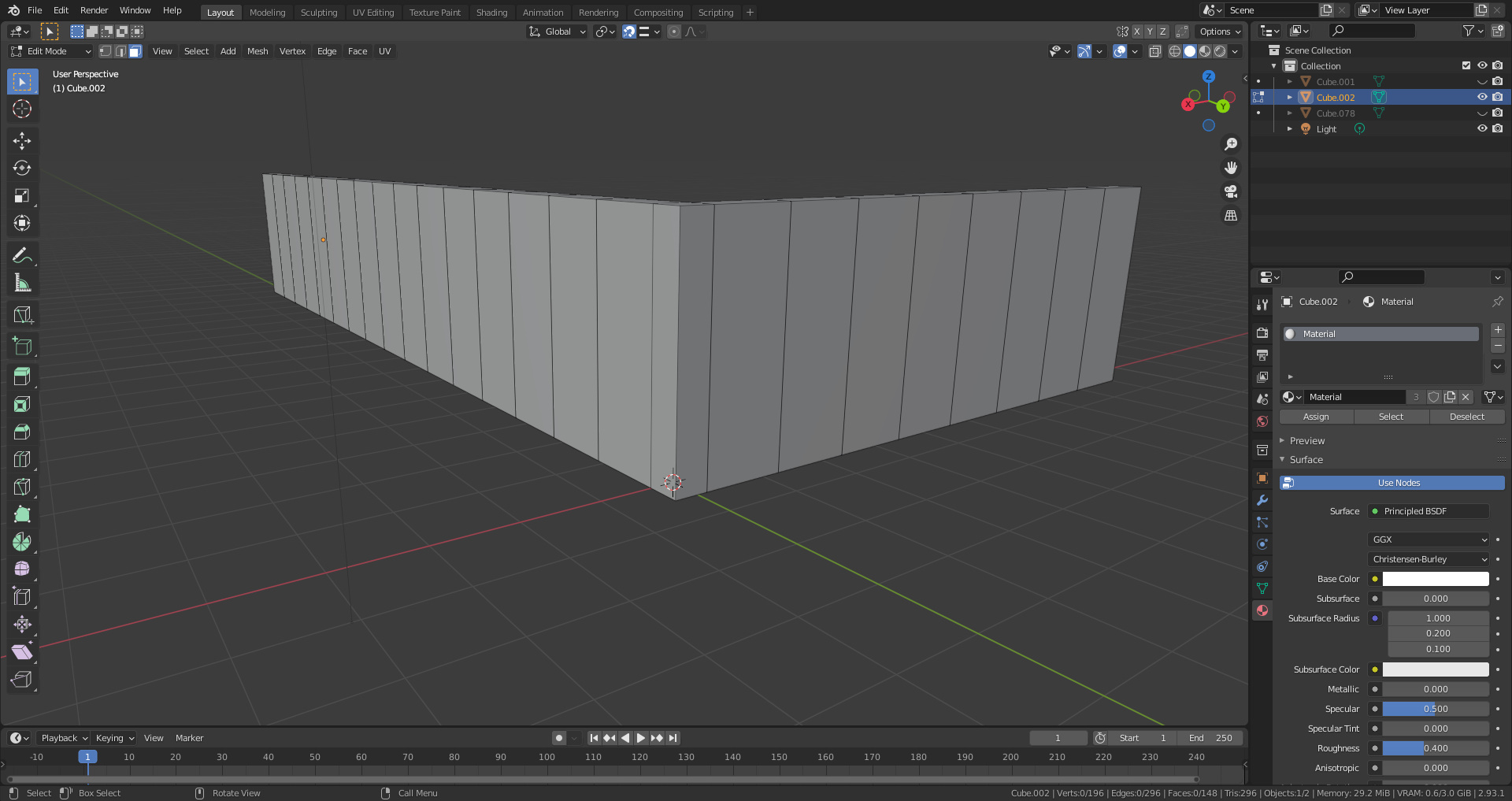Viewport: 1512px width, 801px height.
Task: Select the Loop Cut tool
Action: [x=22, y=459]
